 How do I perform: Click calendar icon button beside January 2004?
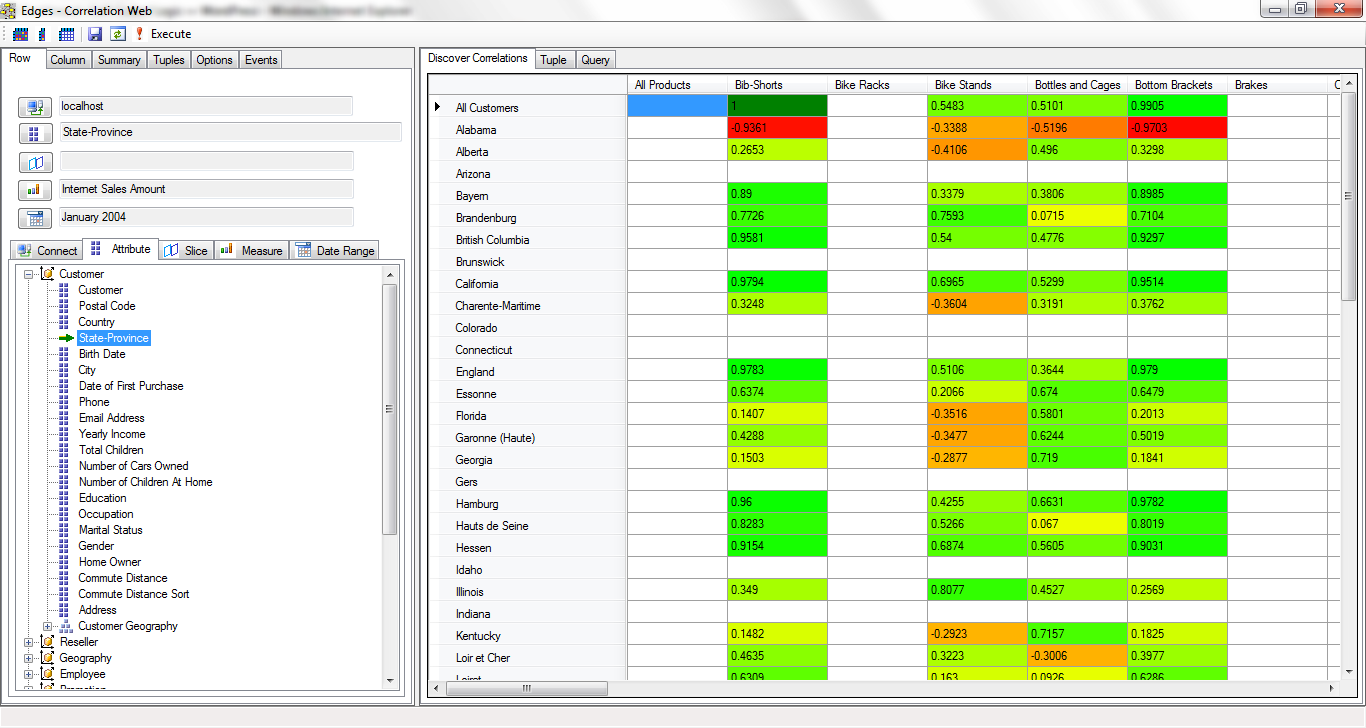[35, 218]
